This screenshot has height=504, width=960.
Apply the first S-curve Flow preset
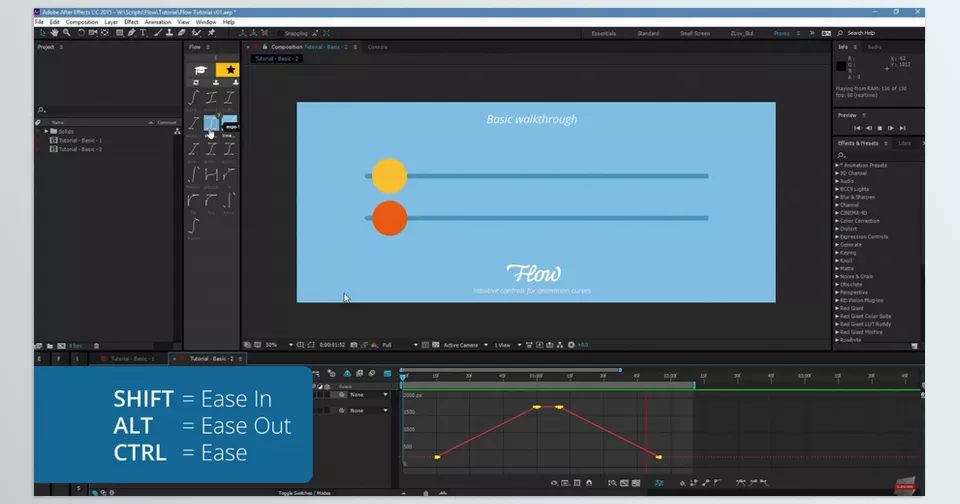pyautogui.click(x=193, y=97)
